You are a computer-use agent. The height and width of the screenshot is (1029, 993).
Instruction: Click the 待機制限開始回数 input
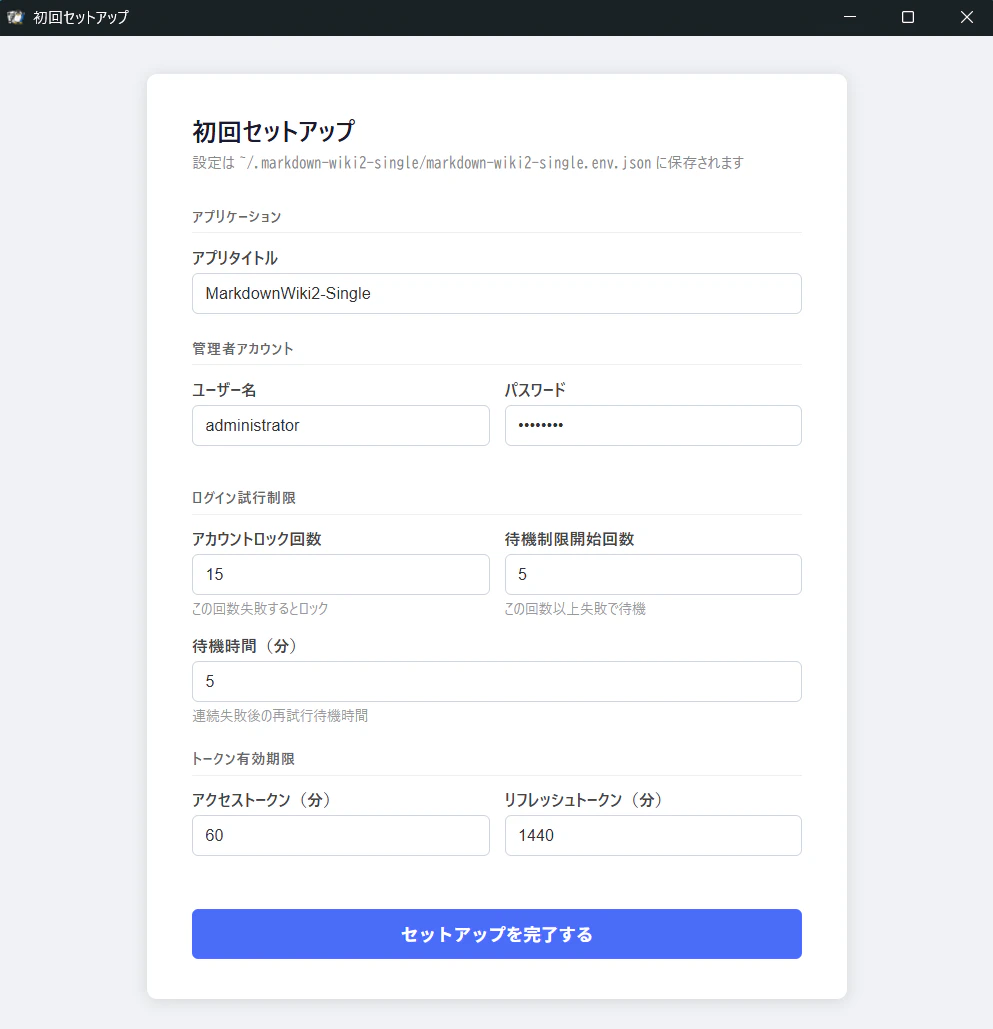point(653,574)
